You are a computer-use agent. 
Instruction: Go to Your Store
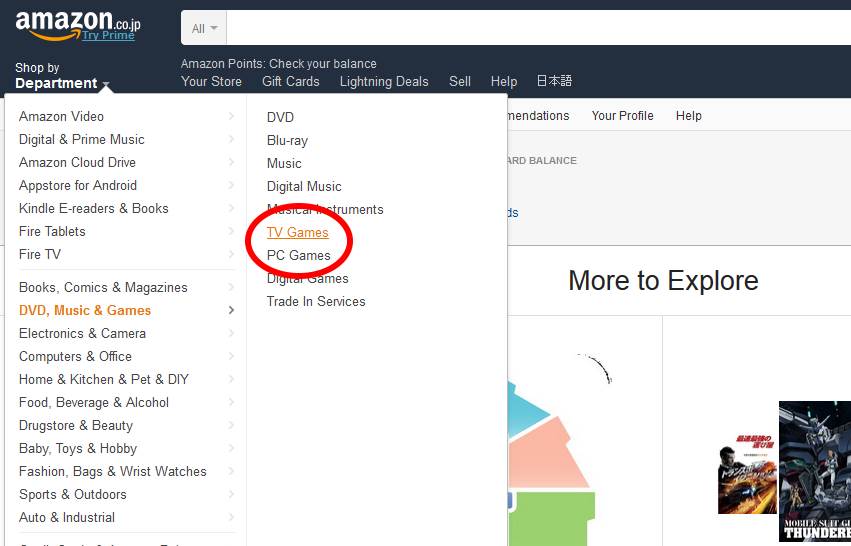coord(211,81)
